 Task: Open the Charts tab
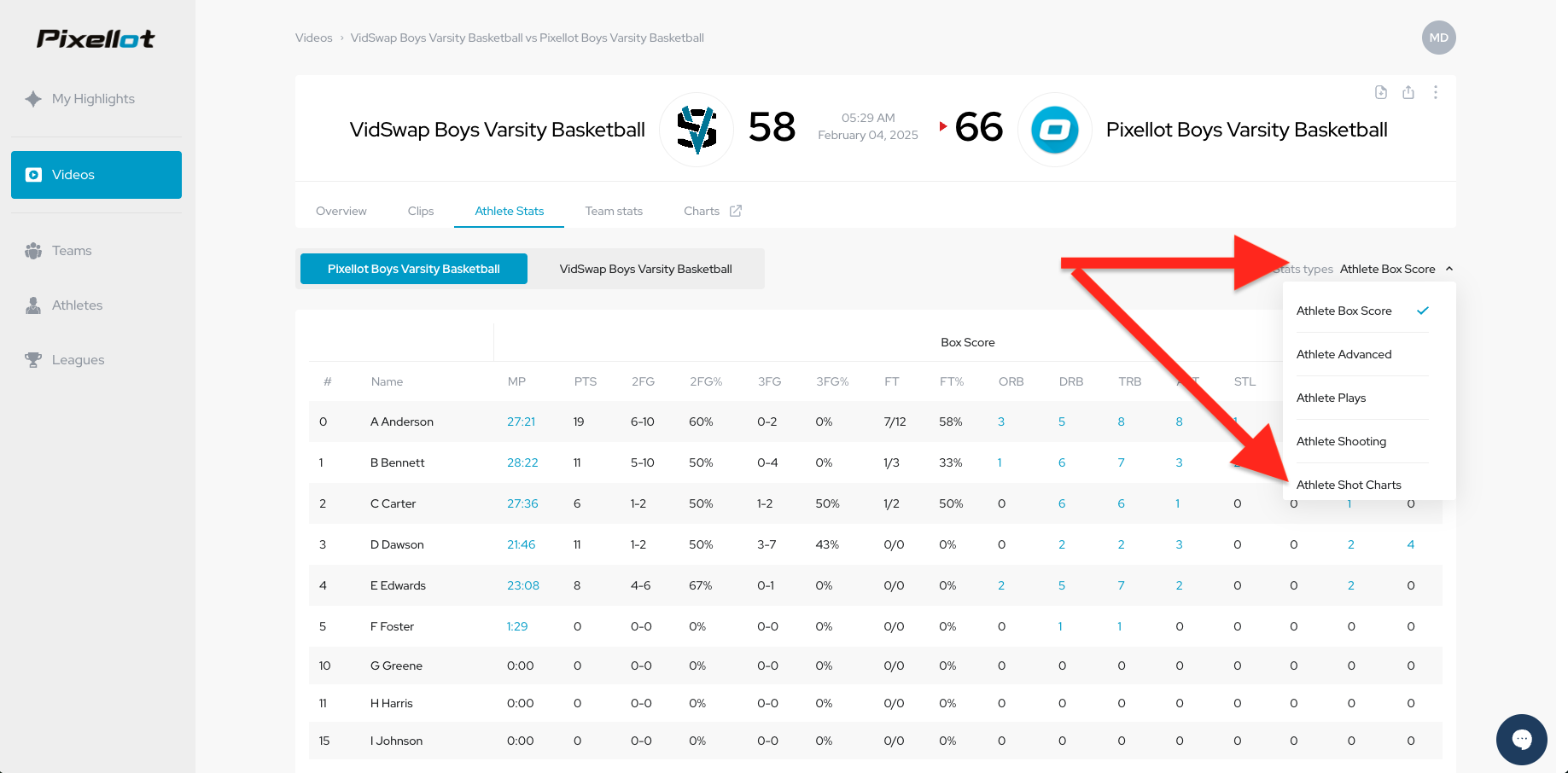[x=702, y=211]
